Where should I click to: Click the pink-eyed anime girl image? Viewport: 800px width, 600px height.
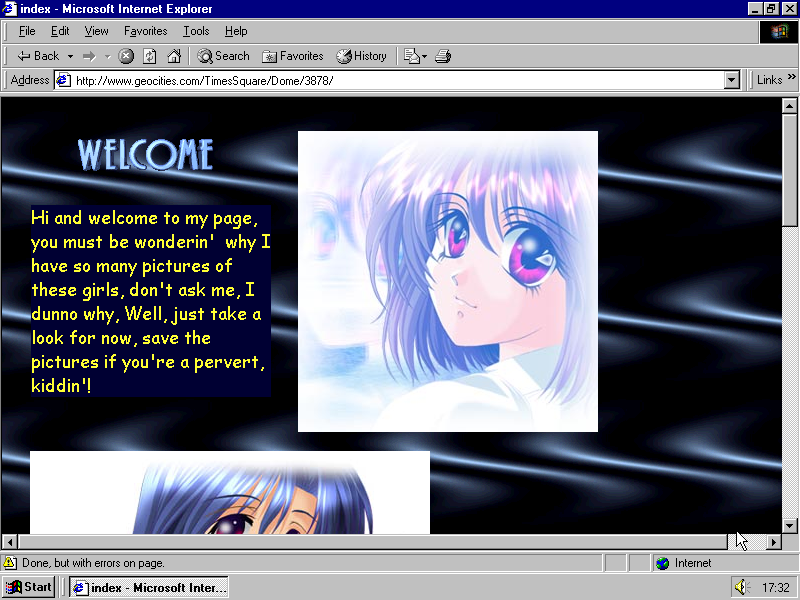447,281
